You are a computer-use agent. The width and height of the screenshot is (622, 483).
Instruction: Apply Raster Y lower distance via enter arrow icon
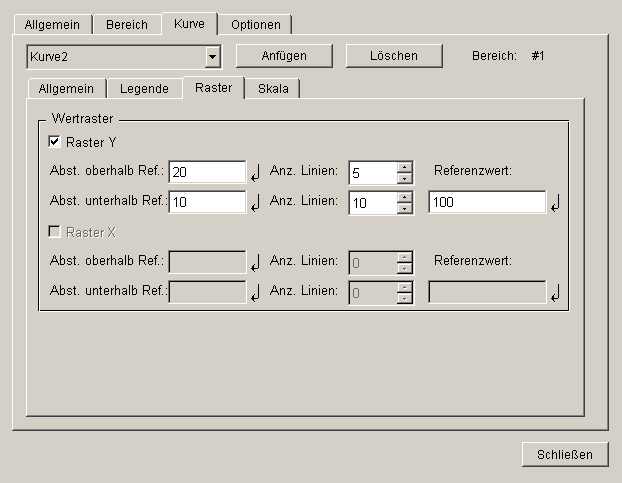click(255, 203)
